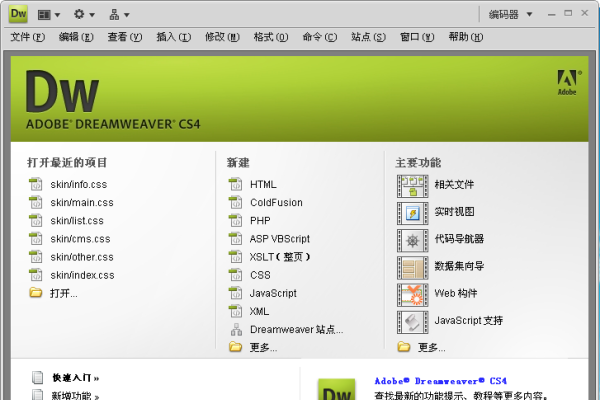Open the 站点(S) menu
This screenshot has width=600, height=400.
[x=368, y=37]
